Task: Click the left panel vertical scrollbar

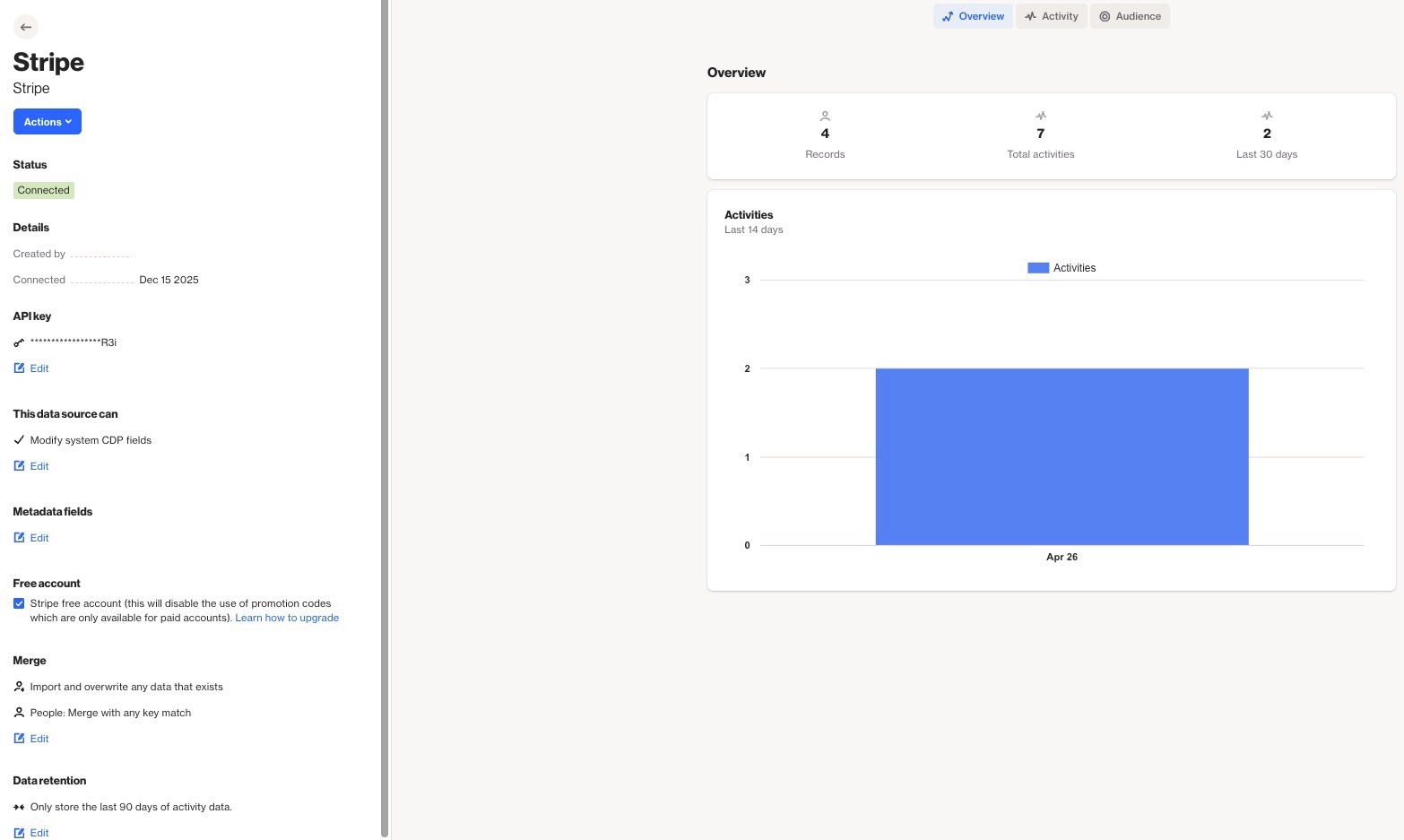Action: [x=385, y=418]
